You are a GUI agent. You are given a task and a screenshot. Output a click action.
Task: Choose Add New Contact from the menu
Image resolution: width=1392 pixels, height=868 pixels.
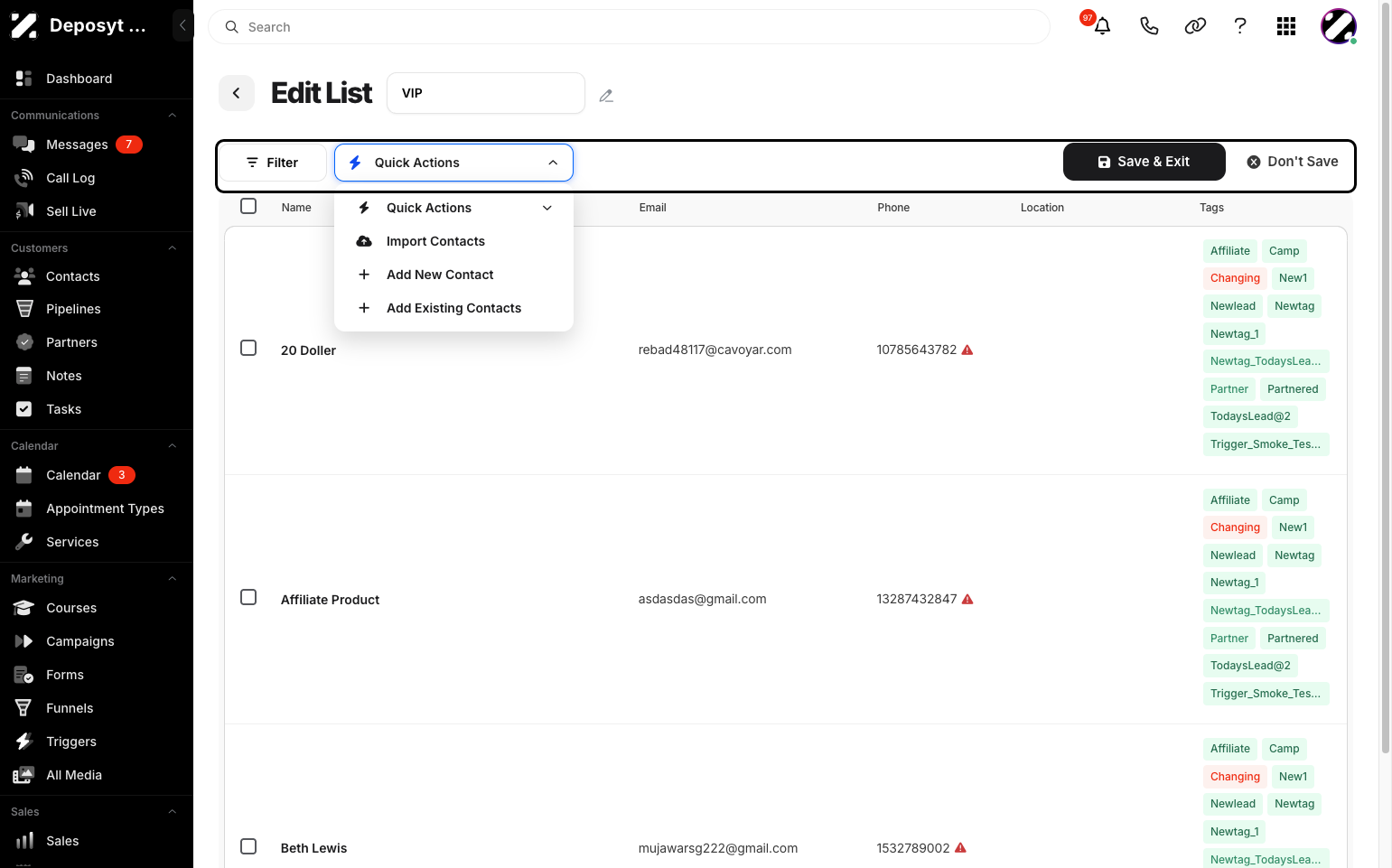pos(453,275)
